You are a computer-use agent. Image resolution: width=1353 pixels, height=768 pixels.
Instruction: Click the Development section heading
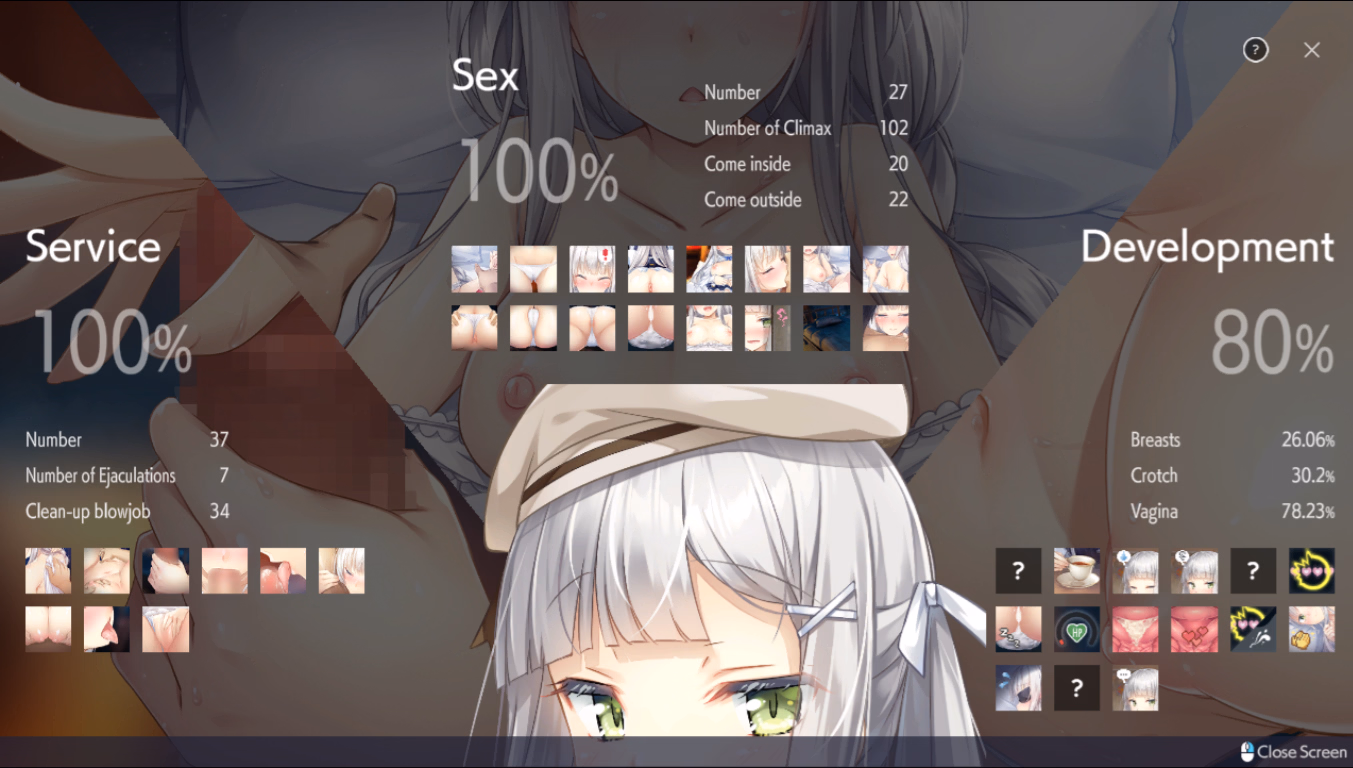[x=1207, y=247]
